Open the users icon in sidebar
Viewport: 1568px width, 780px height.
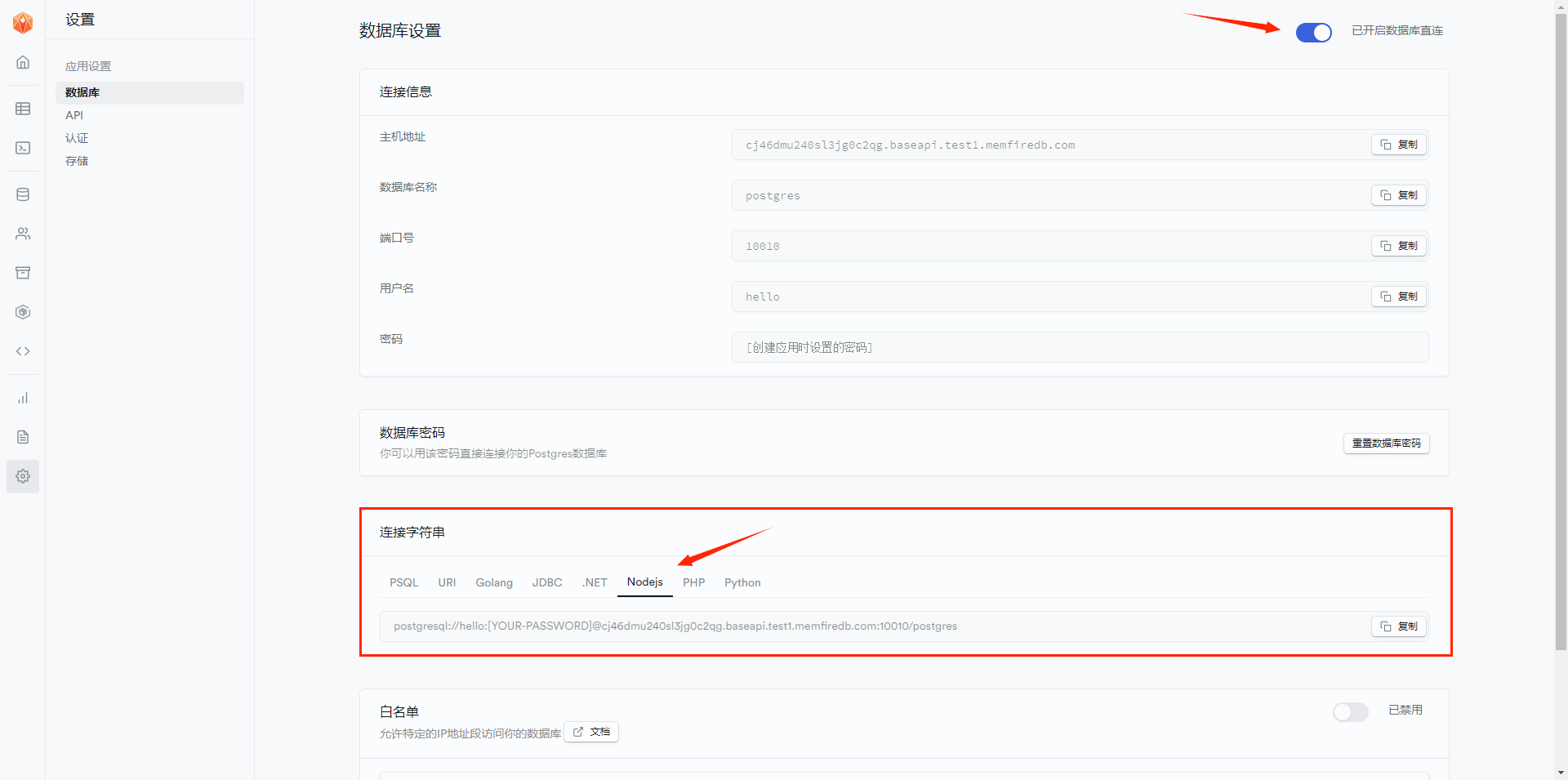tap(23, 234)
